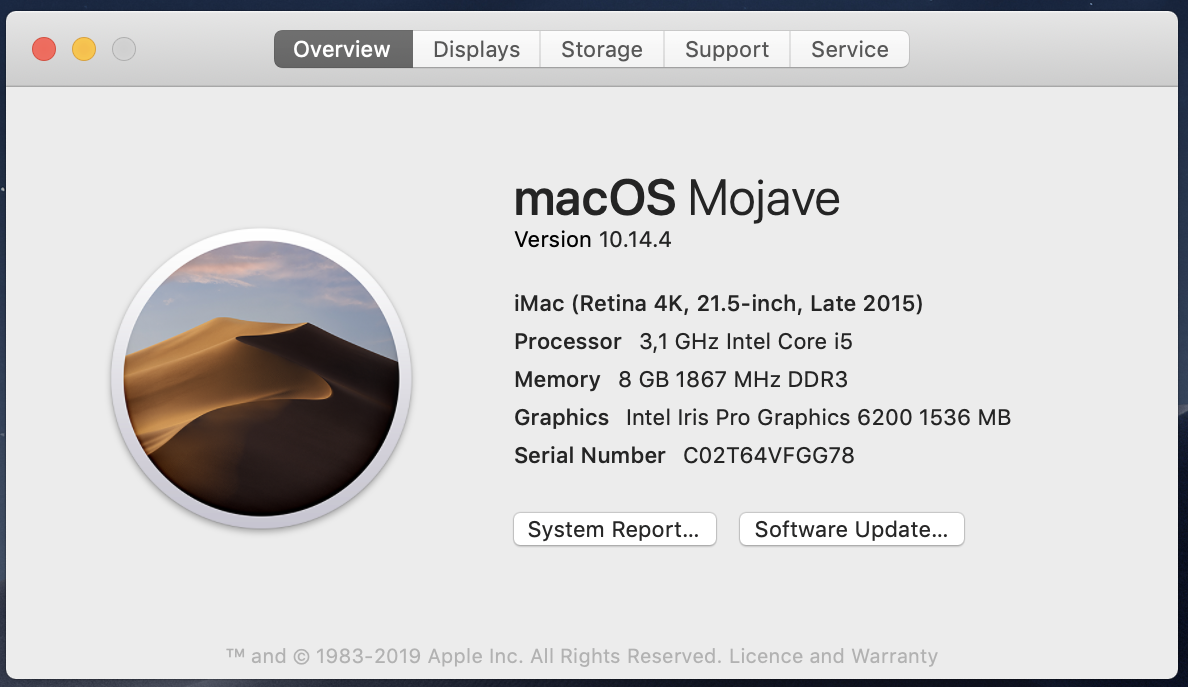Click the serial number C02T64VFGG78
1188x687 pixels.
click(768, 455)
